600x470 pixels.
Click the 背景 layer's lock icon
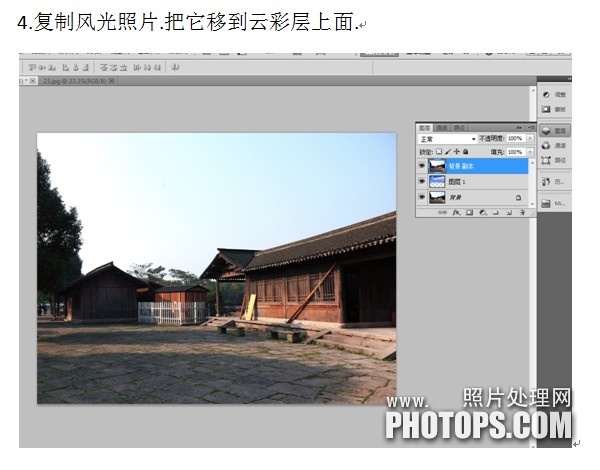click(518, 197)
